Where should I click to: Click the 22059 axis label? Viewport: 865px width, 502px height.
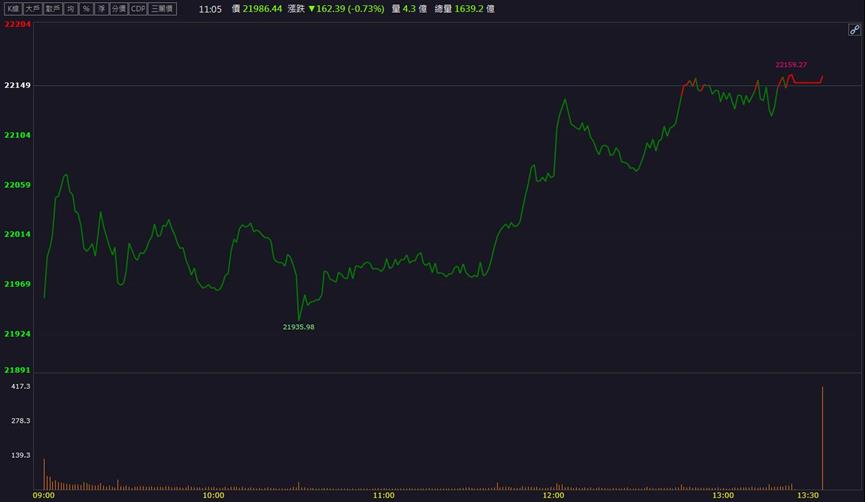18,184
